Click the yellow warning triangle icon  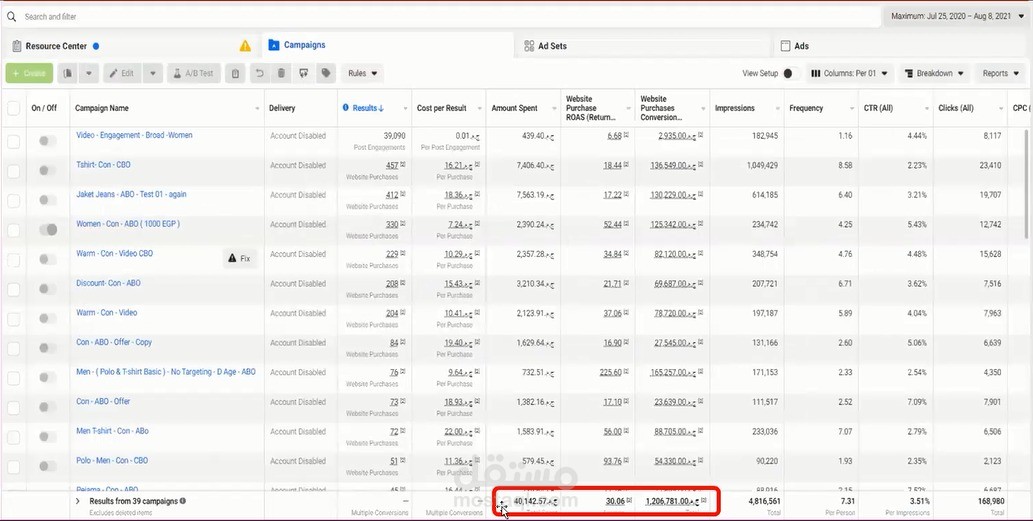[x=245, y=46]
